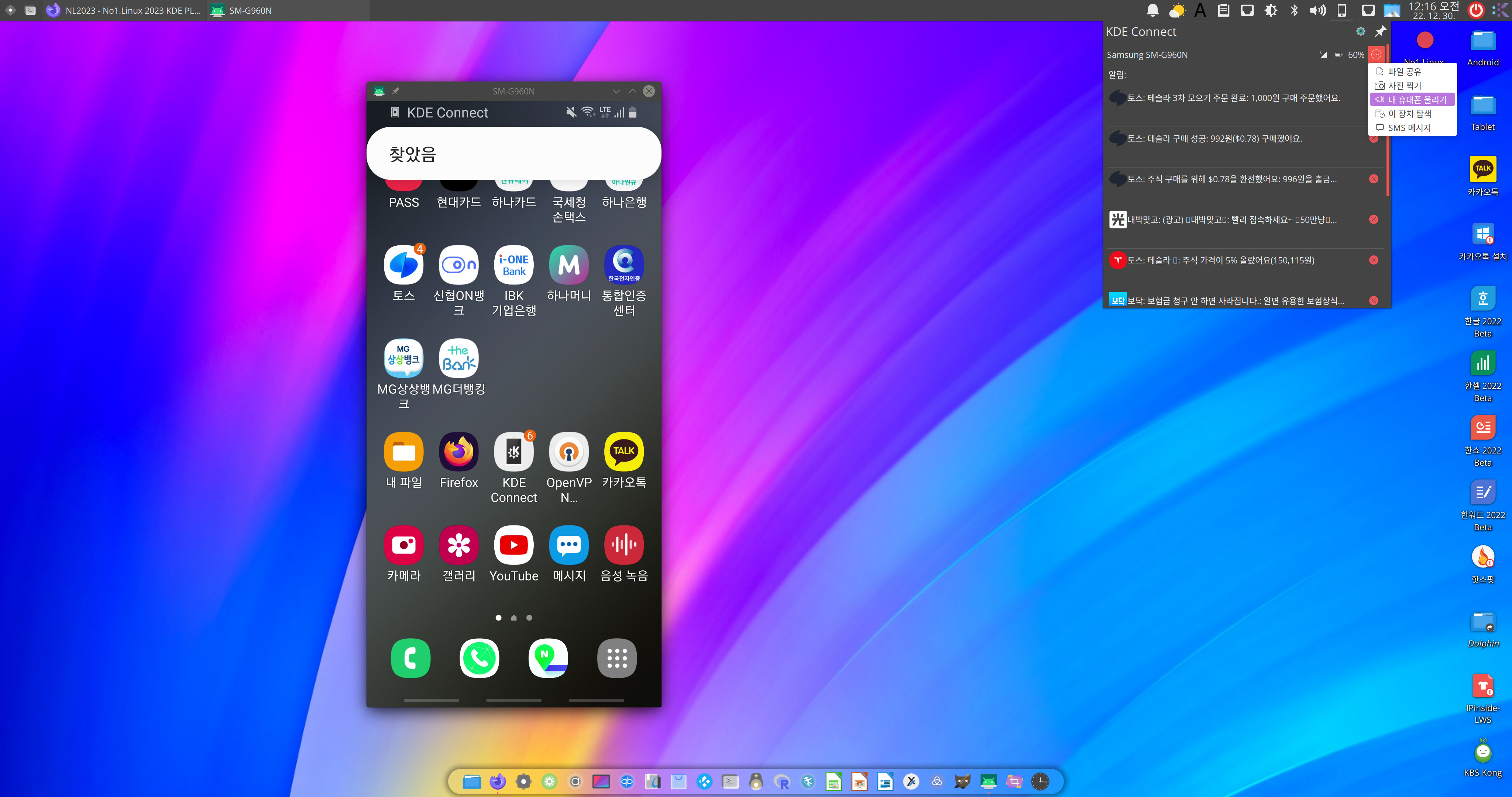The height and width of the screenshot is (797, 1512).
Task: Open the 갤러리 app
Action: pyautogui.click(x=458, y=545)
